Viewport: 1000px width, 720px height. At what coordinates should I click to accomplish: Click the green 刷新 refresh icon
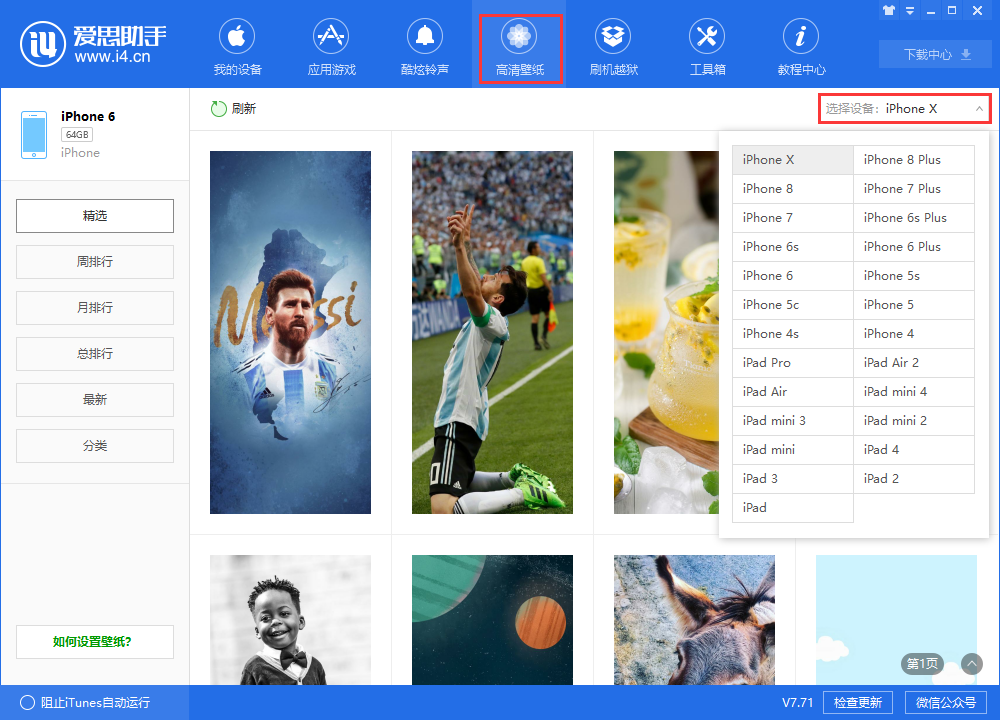coord(218,109)
